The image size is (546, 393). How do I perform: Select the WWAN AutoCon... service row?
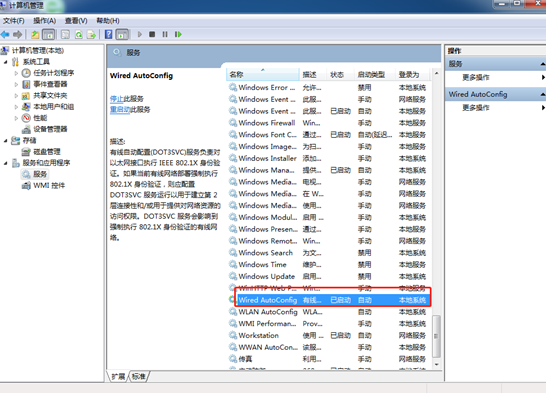click(x=329, y=347)
